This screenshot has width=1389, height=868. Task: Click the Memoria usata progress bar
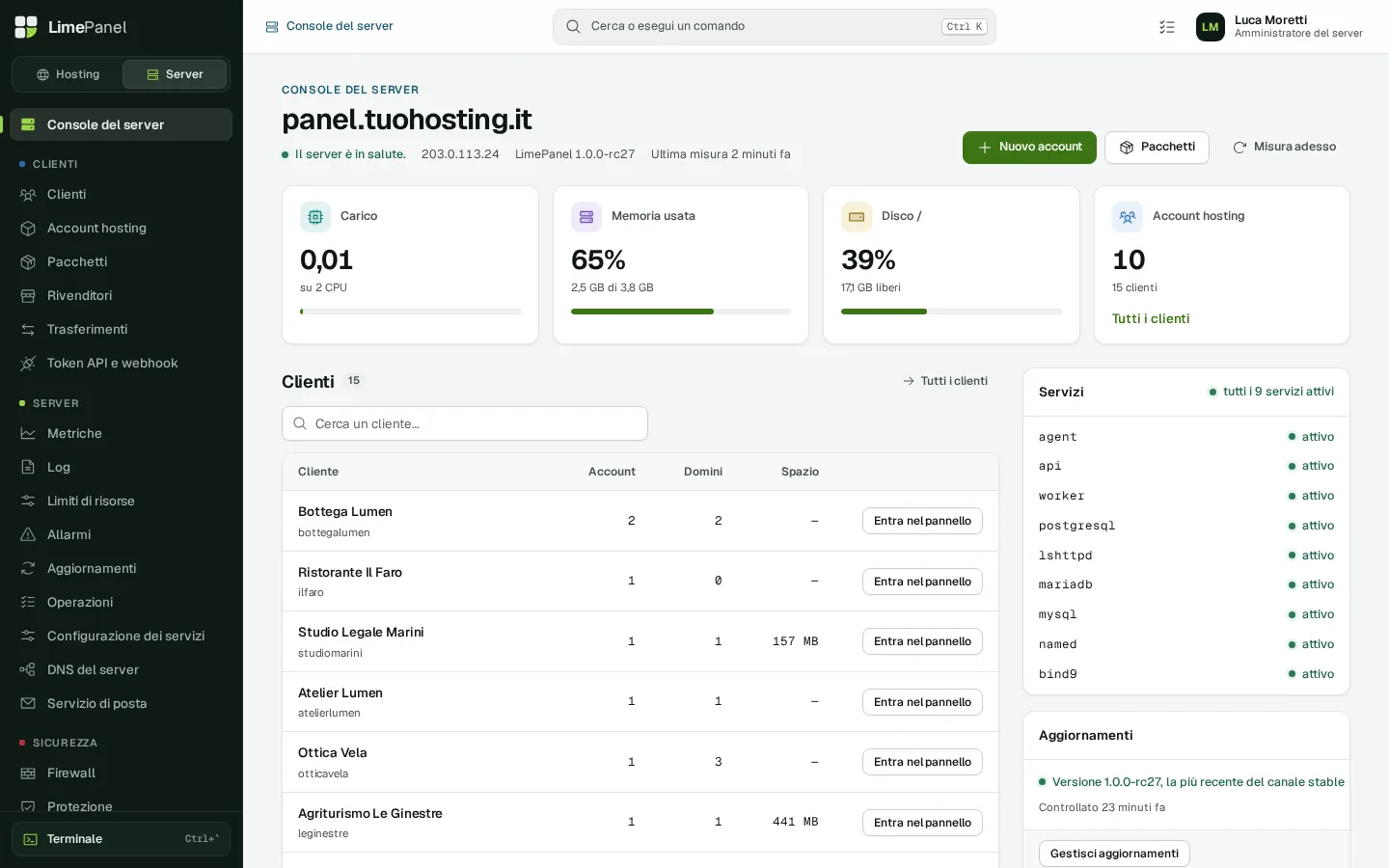click(x=681, y=312)
